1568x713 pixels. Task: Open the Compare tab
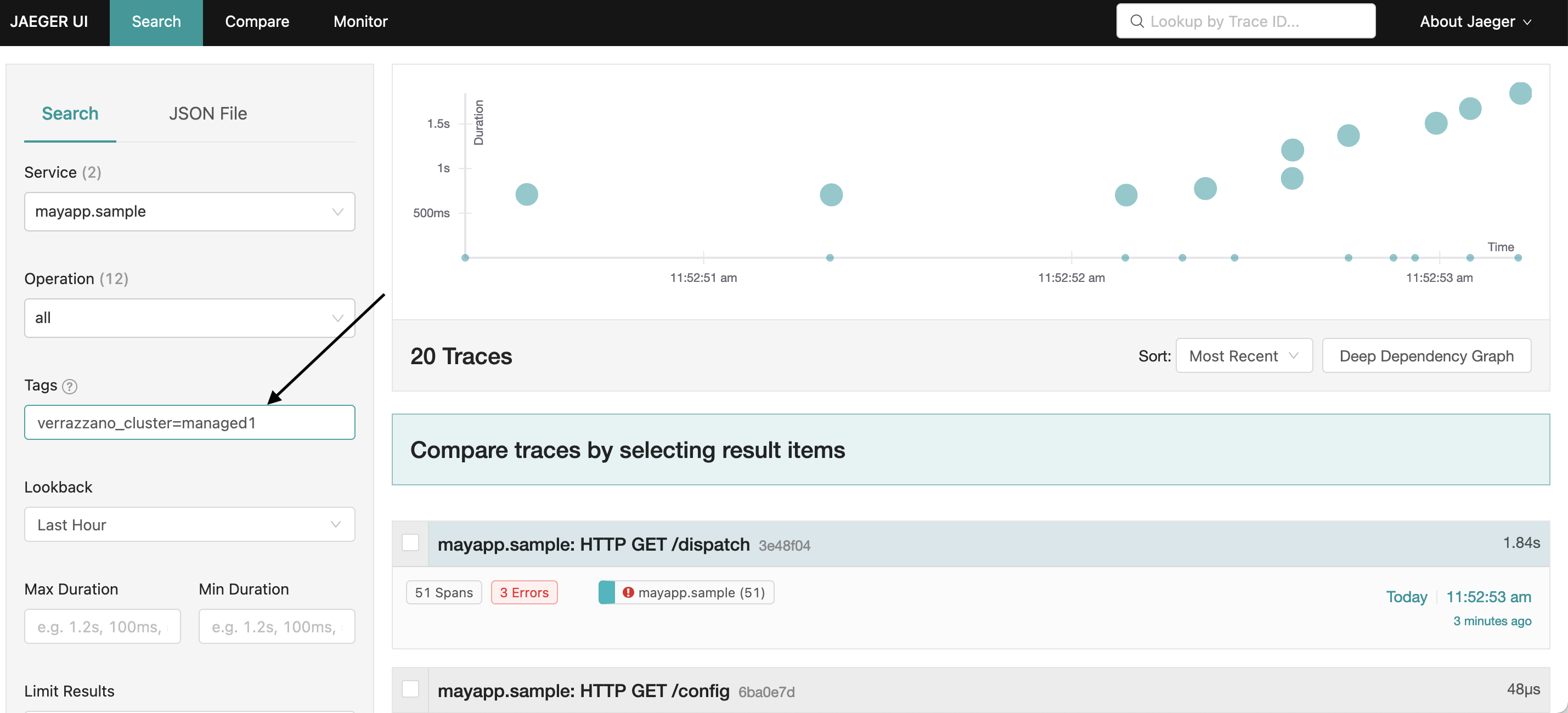[x=256, y=20]
